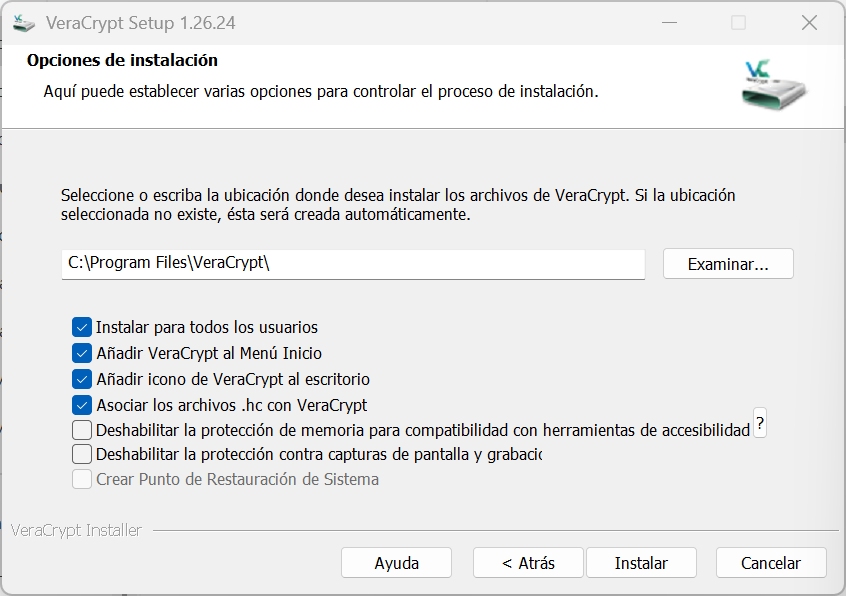Click the installation path text field
Screen dimensions: 846x596
tap(352, 264)
